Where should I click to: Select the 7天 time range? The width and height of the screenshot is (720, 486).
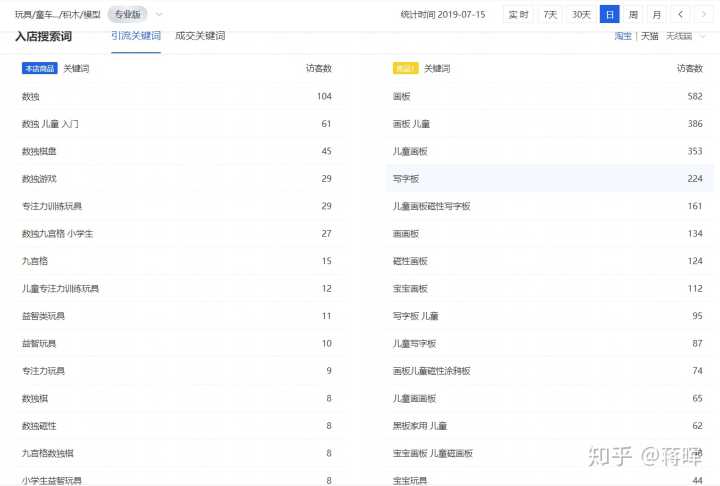coord(550,14)
